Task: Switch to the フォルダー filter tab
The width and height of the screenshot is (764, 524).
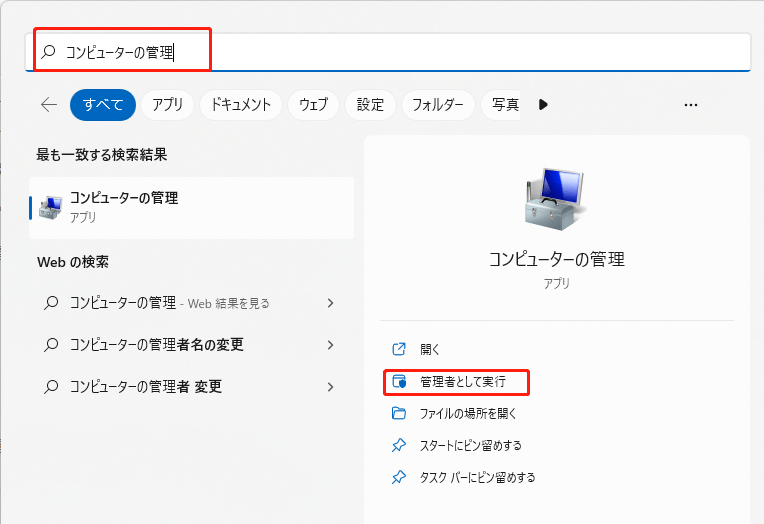Action: (x=438, y=105)
